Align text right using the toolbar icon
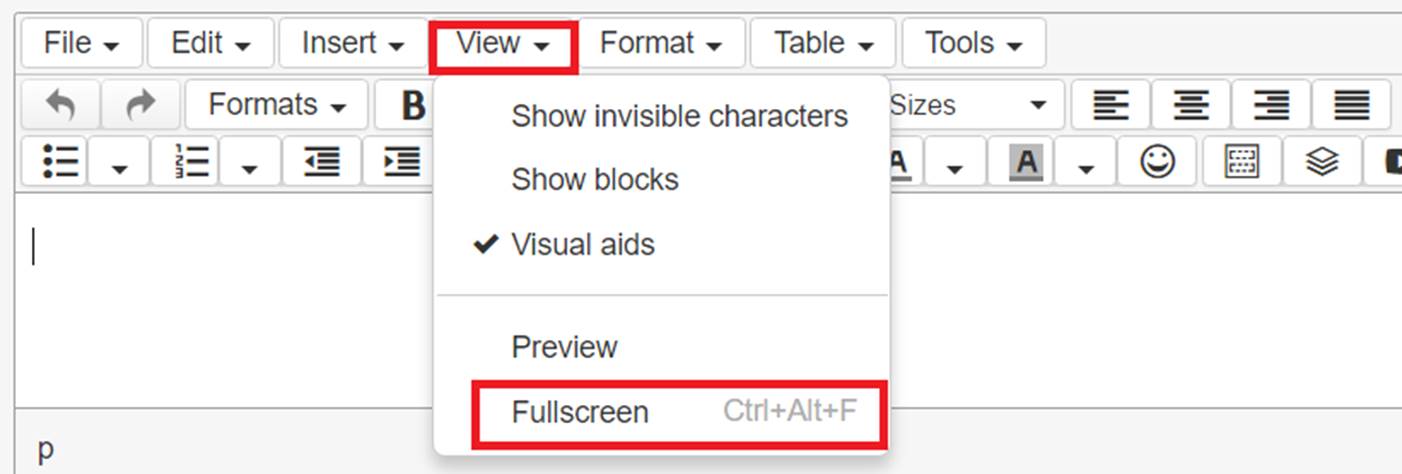Image resolution: width=1402 pixels, height=474 pixels. [1271, 105]
